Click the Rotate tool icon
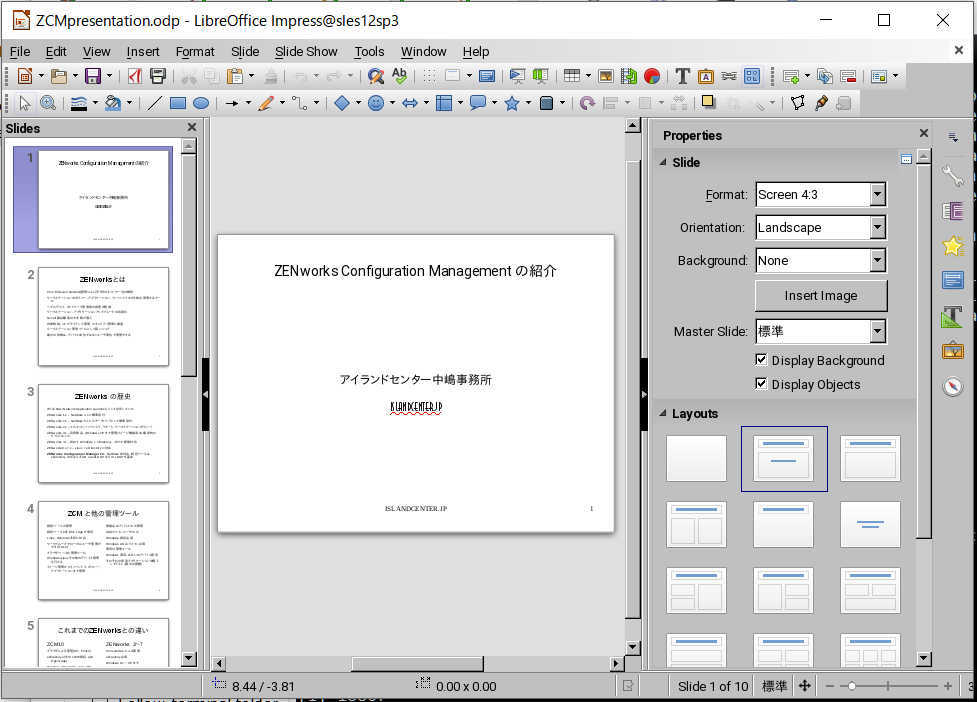 (x=587, y=103)
